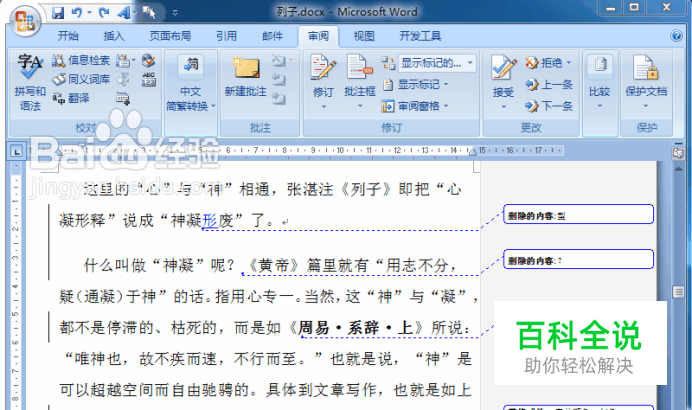Click the 翻译 translate command
Image resolution: width=692 pixels, height=410 pixels.
tap(71, 98)
